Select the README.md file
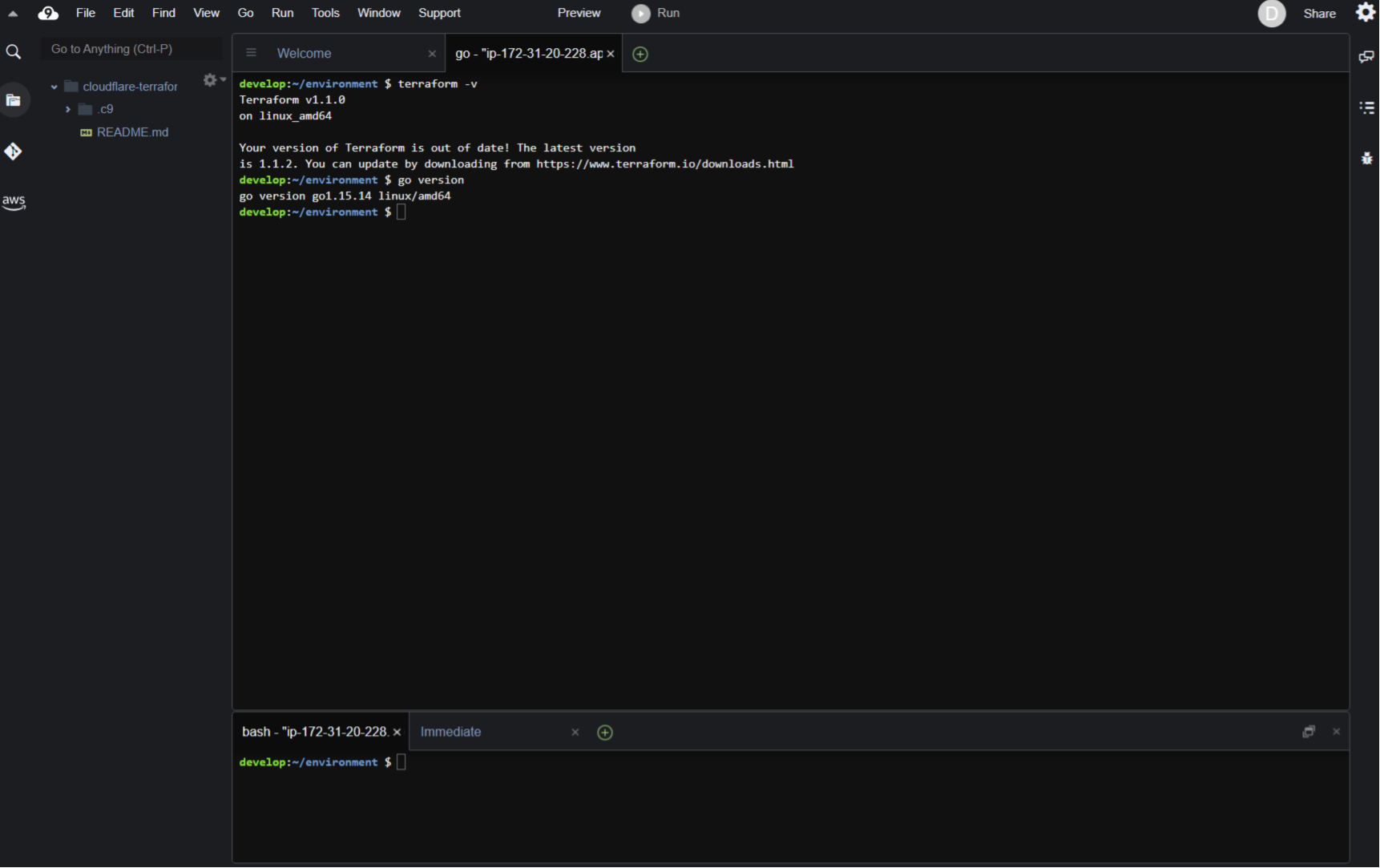1380x868 pixels. 132,132
